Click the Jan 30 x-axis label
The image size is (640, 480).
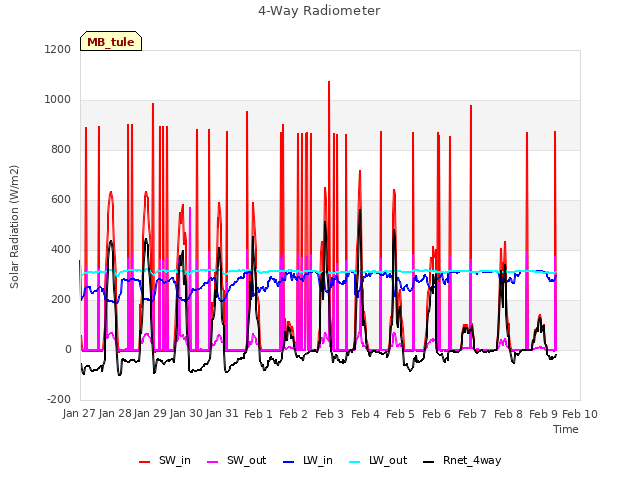(x=187, y=414)
